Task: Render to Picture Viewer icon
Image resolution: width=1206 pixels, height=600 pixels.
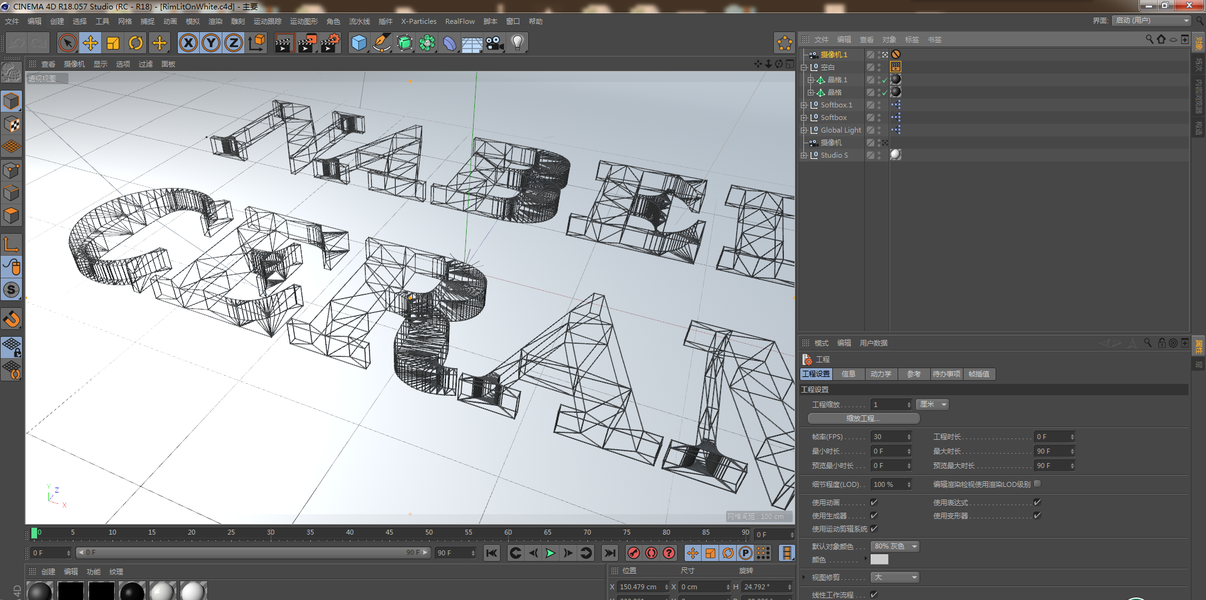Action: tap(306, 43)
